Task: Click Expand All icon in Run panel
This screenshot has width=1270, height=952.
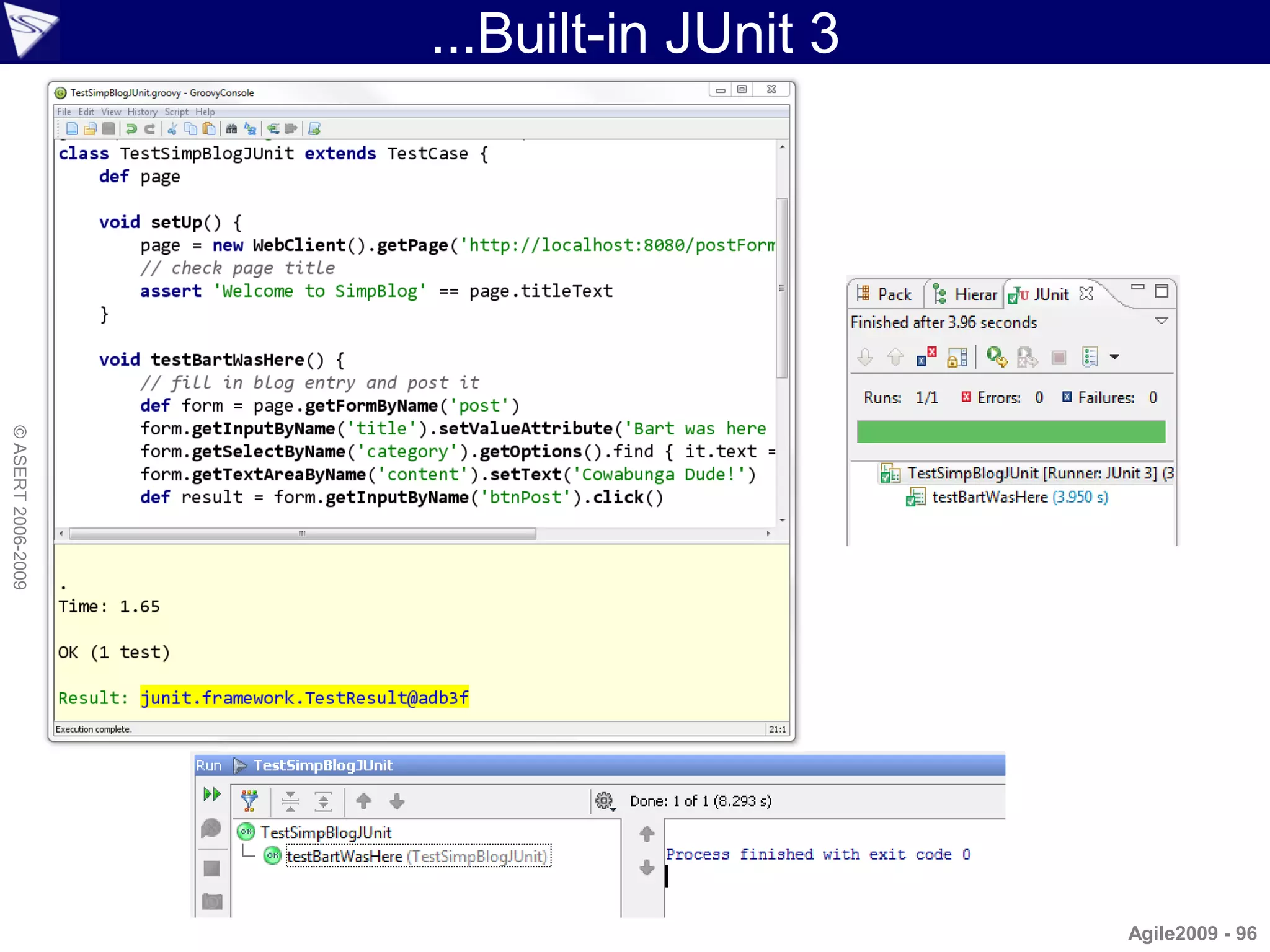Action: (x=323, y=801)
